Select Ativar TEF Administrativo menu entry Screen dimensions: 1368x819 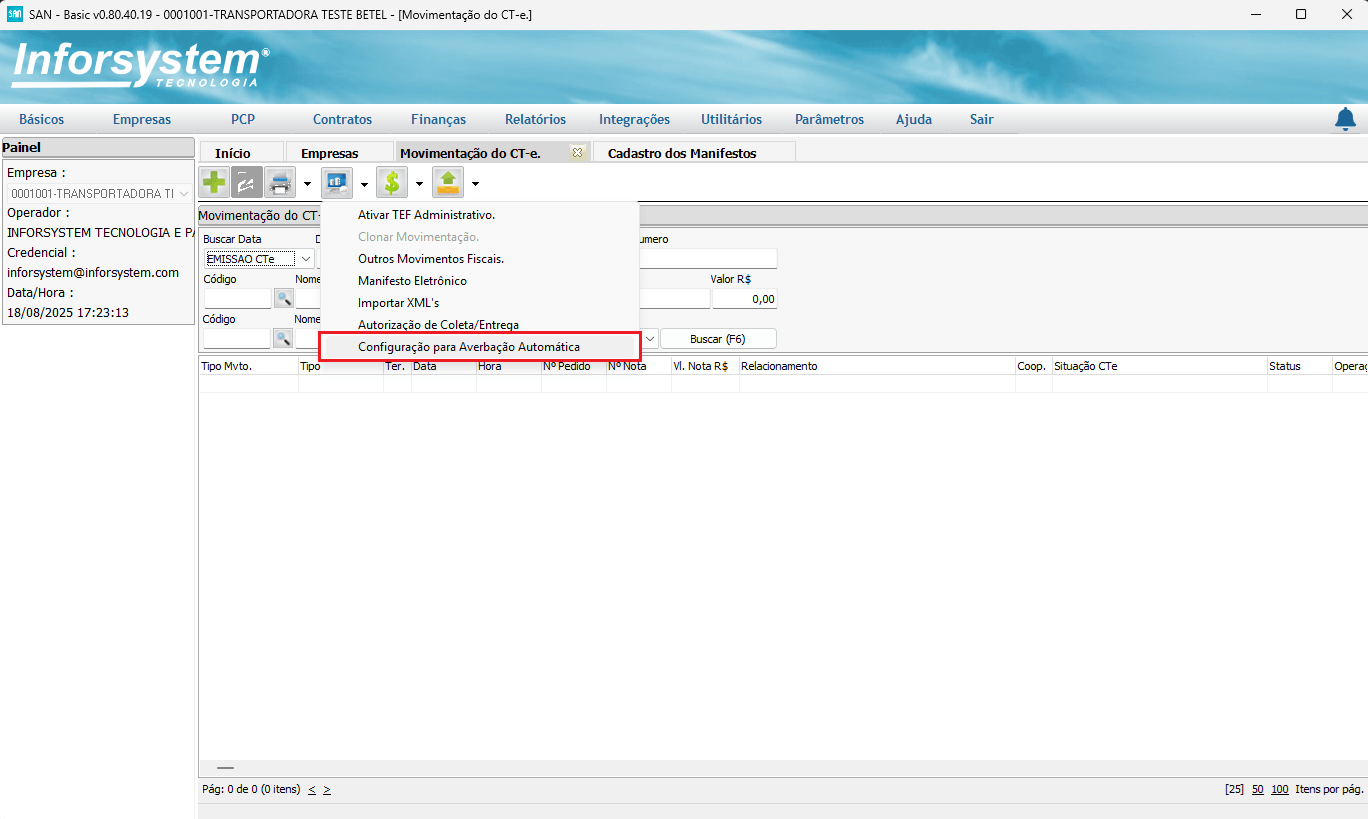coord(427,215)
